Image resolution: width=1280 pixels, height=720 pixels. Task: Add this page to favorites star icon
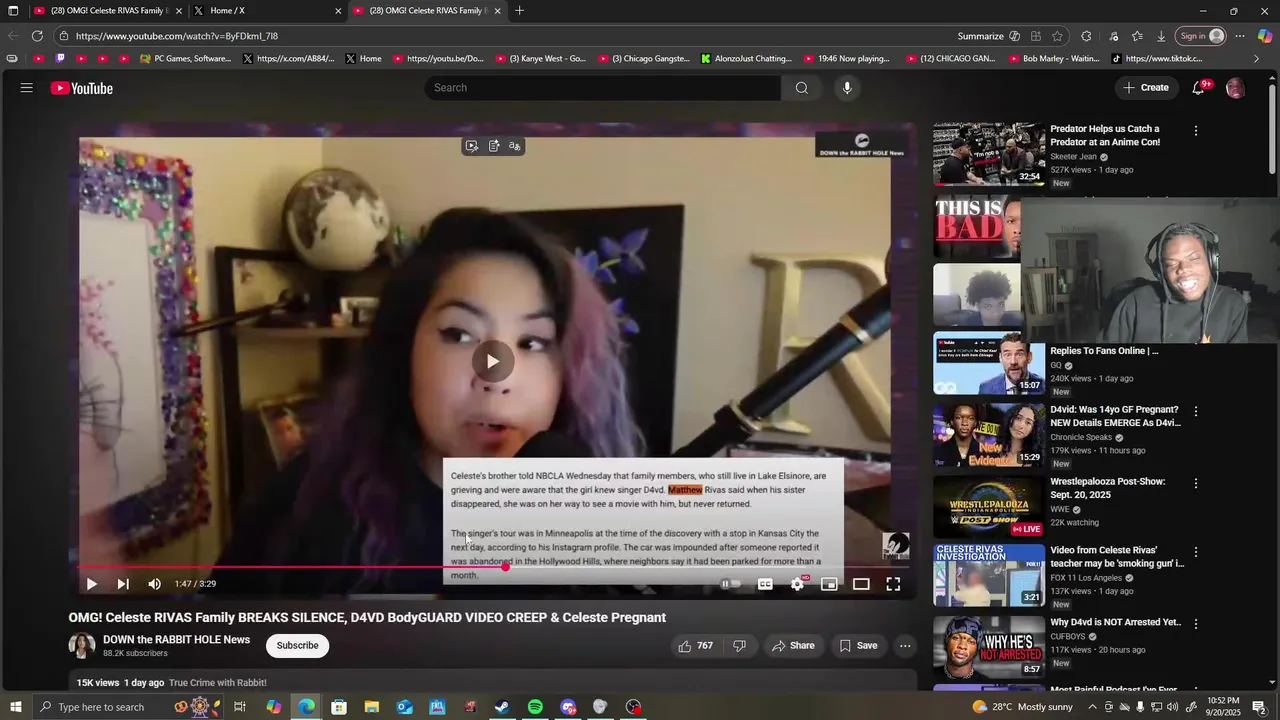coord(1057,36)
